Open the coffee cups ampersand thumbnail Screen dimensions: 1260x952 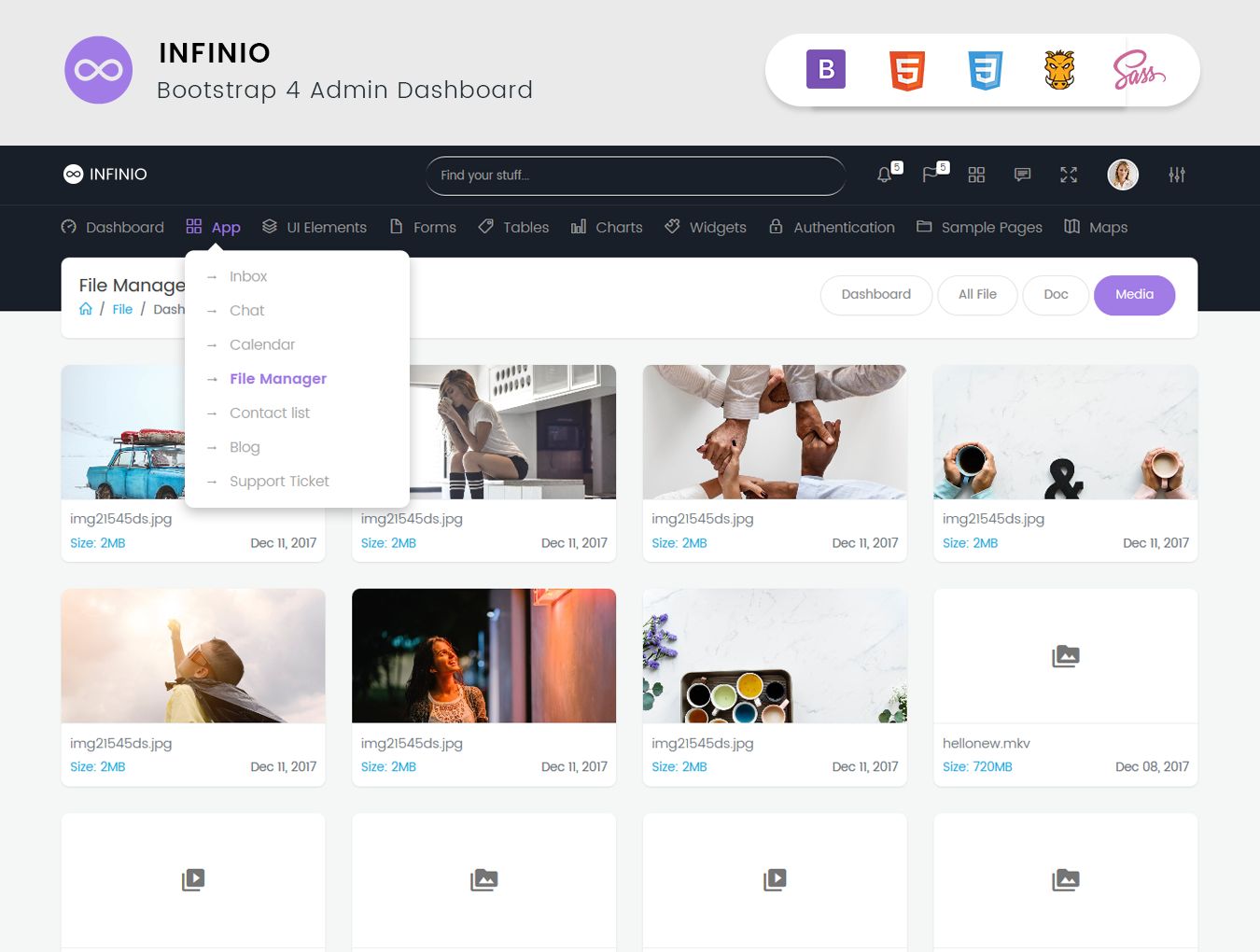click(x=1066, y=432)
